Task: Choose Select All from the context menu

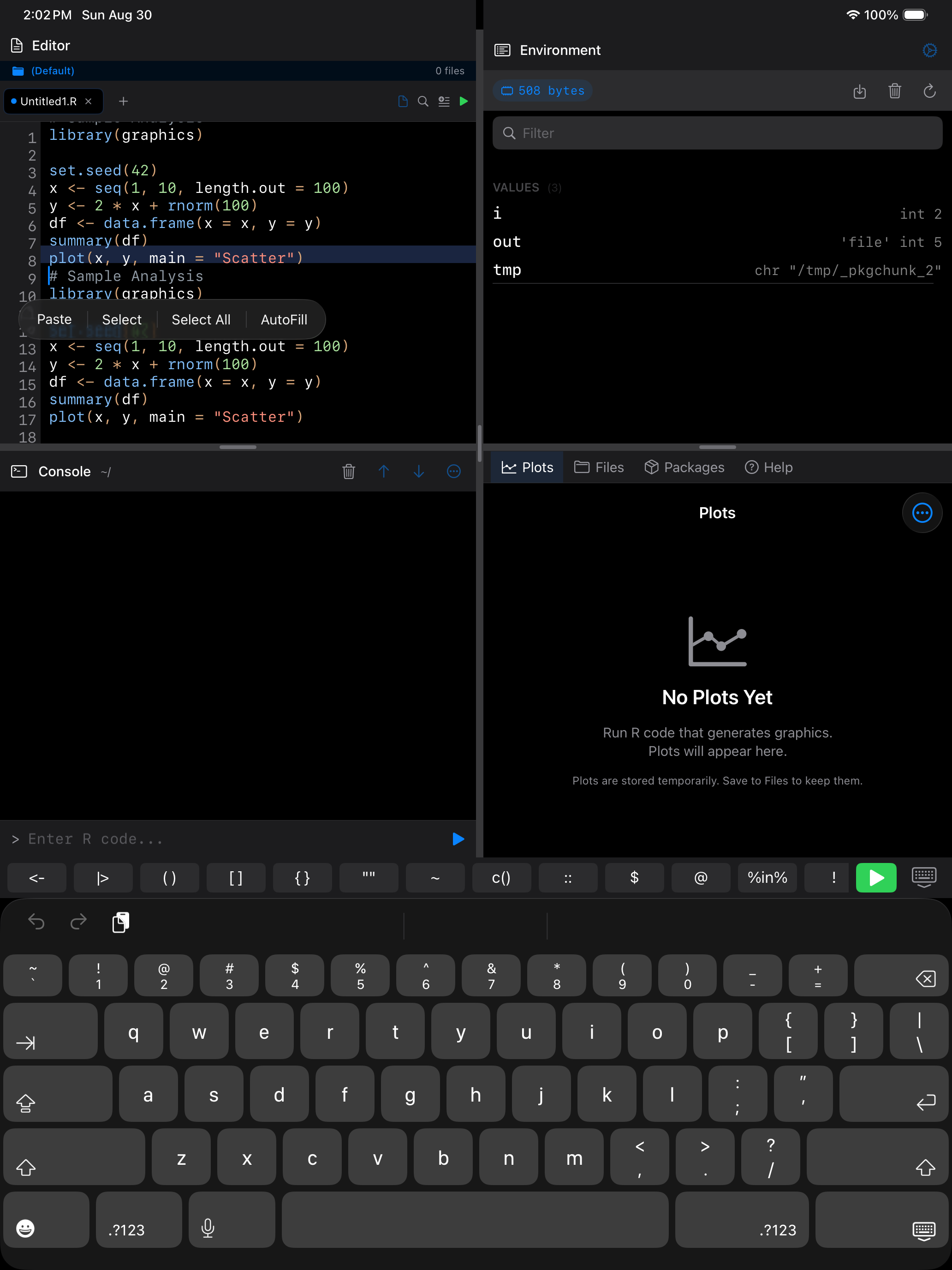Action: tap(201, 319)
